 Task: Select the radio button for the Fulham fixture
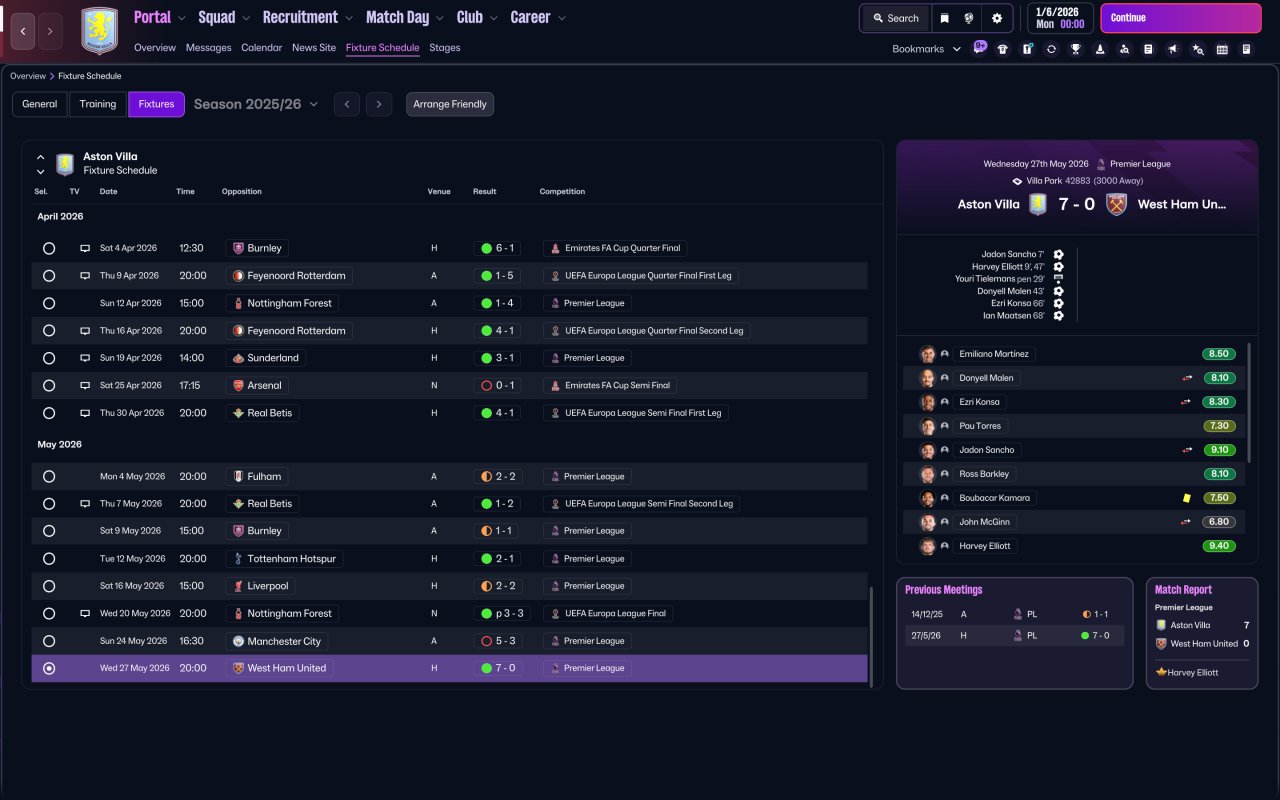coord(49,477)
